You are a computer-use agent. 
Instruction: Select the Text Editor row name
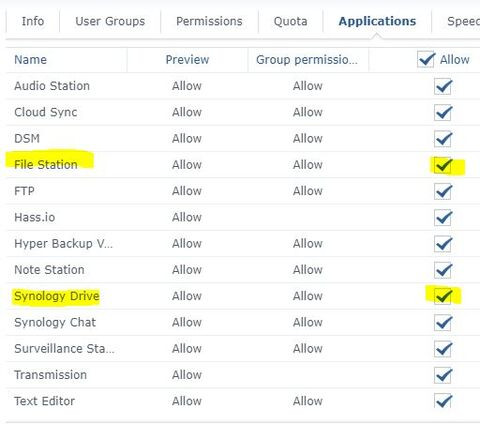click(44, 401)
